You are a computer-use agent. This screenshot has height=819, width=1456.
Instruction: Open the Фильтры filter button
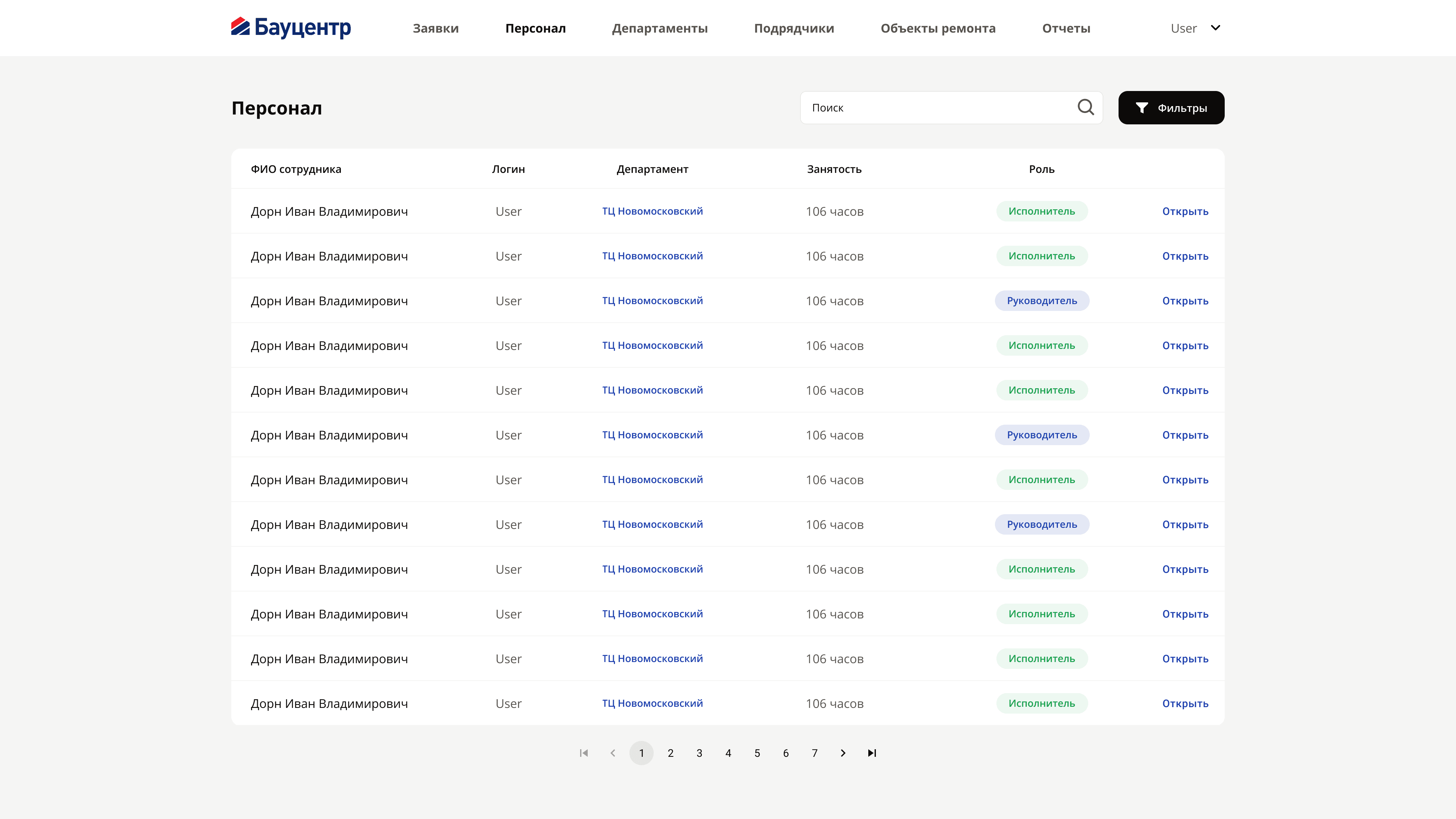[x=1171, y=107]
